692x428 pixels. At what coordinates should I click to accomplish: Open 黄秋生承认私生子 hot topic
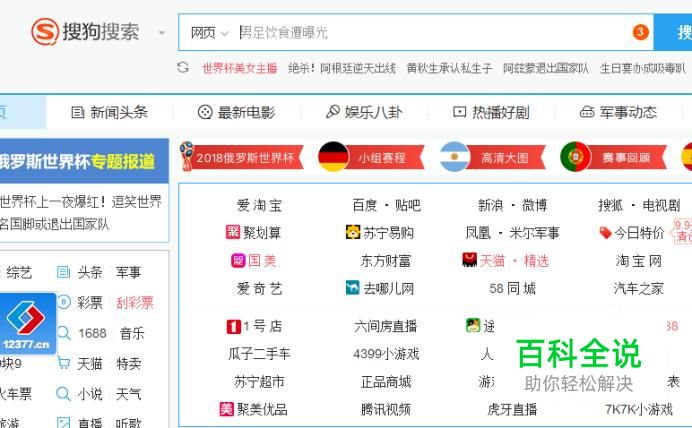pyautogui.click(x=449, y=68)
